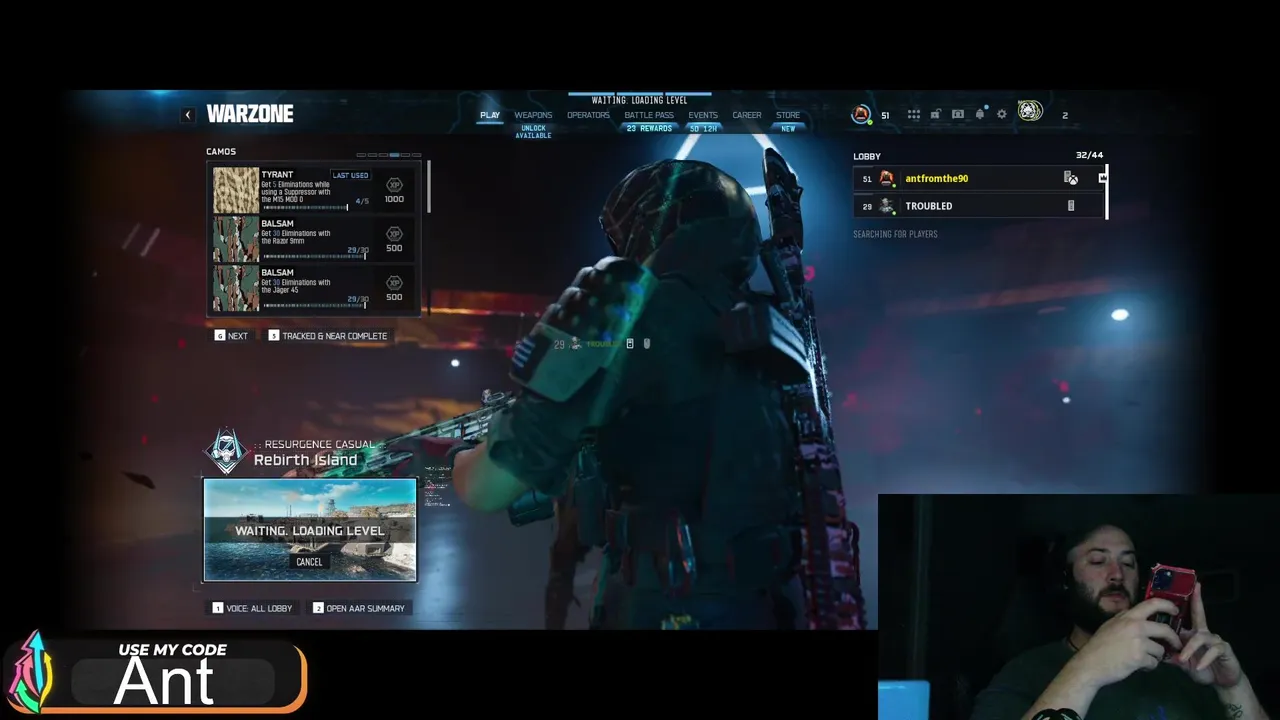Image resolution: width=1280 pixels, height=720 pixels.
Task: Click the 32/44 lobby player count
Action: point(1089,156)
